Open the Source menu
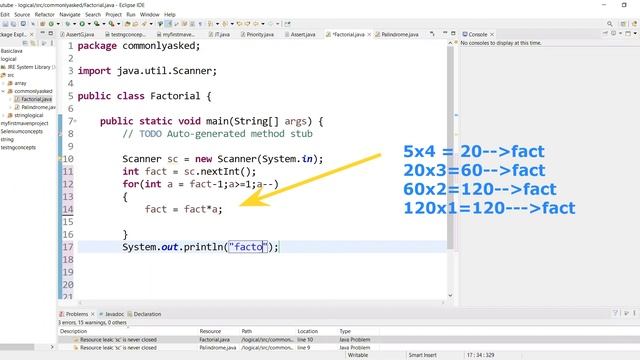 [x=22, y=15]
